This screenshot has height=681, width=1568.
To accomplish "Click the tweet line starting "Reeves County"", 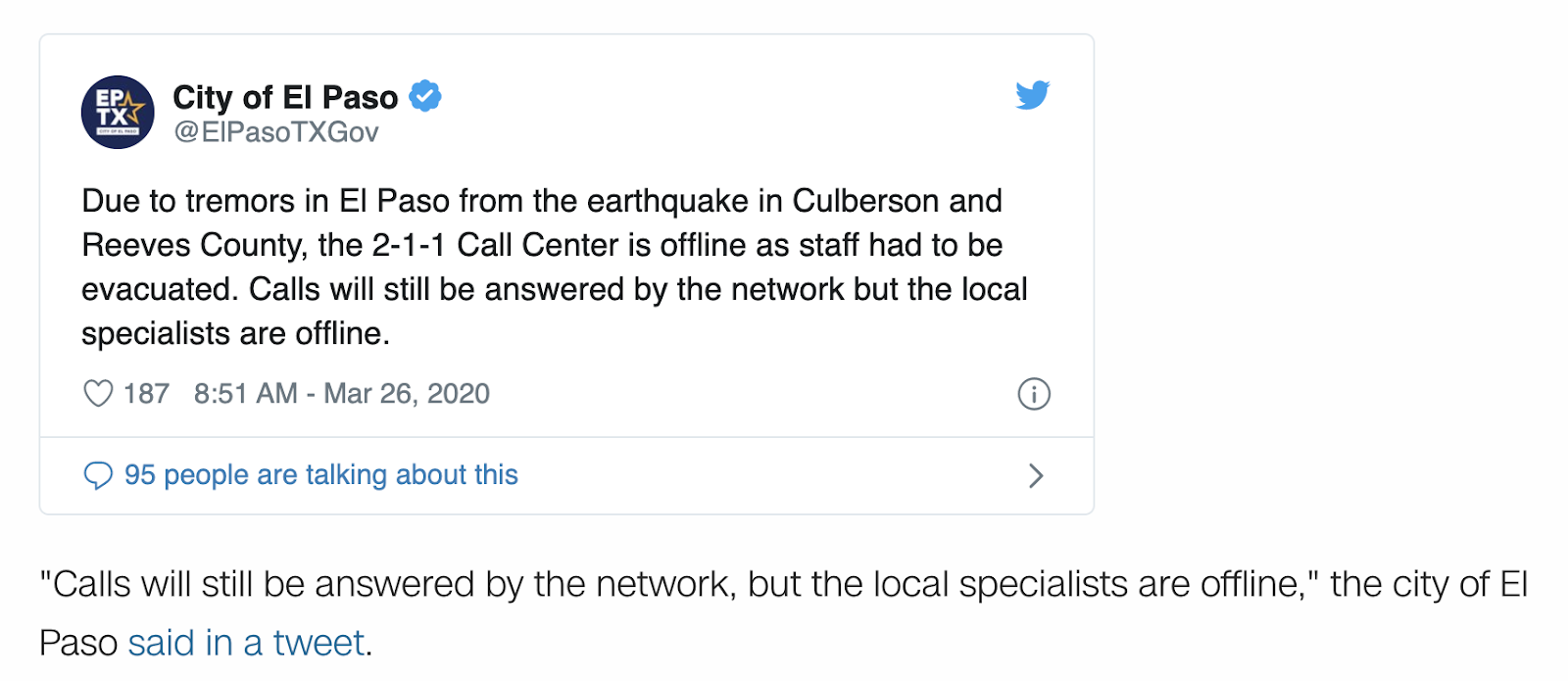I will (x=541, y=245).
